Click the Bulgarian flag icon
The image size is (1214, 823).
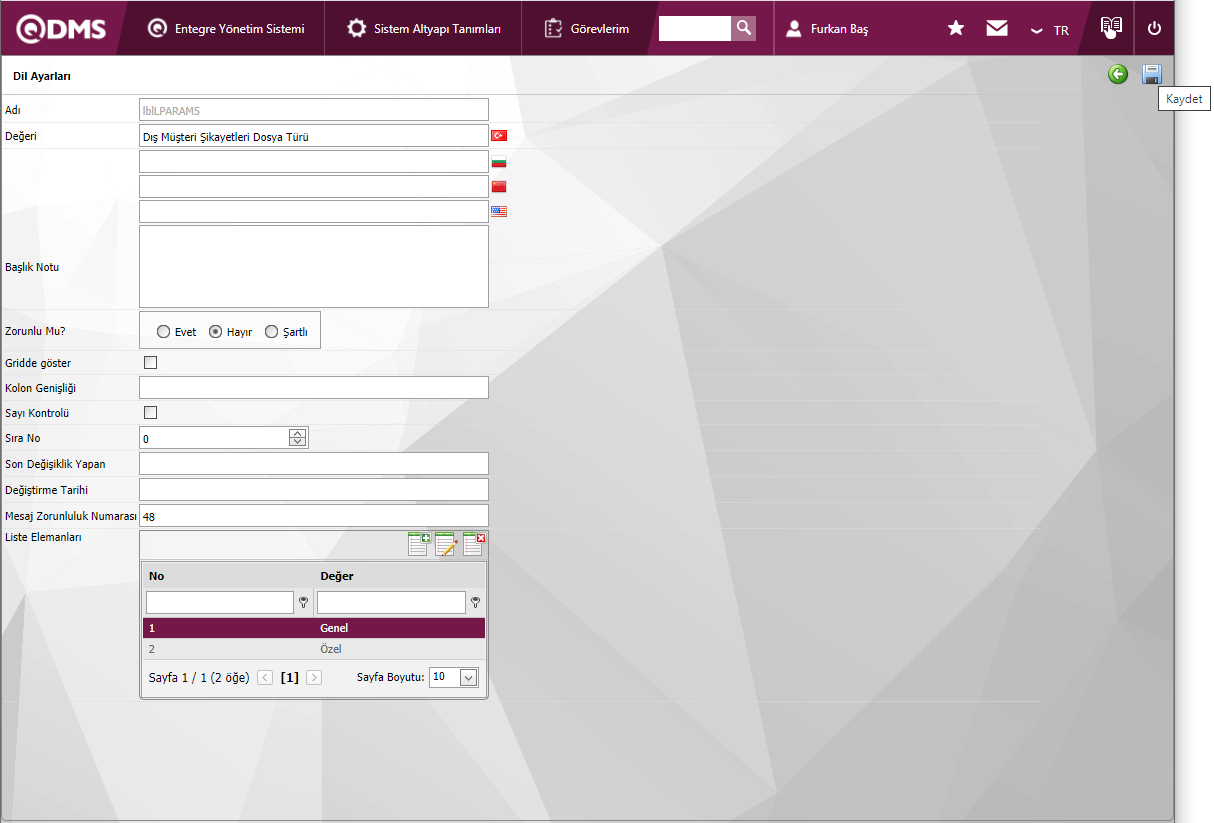499,161
